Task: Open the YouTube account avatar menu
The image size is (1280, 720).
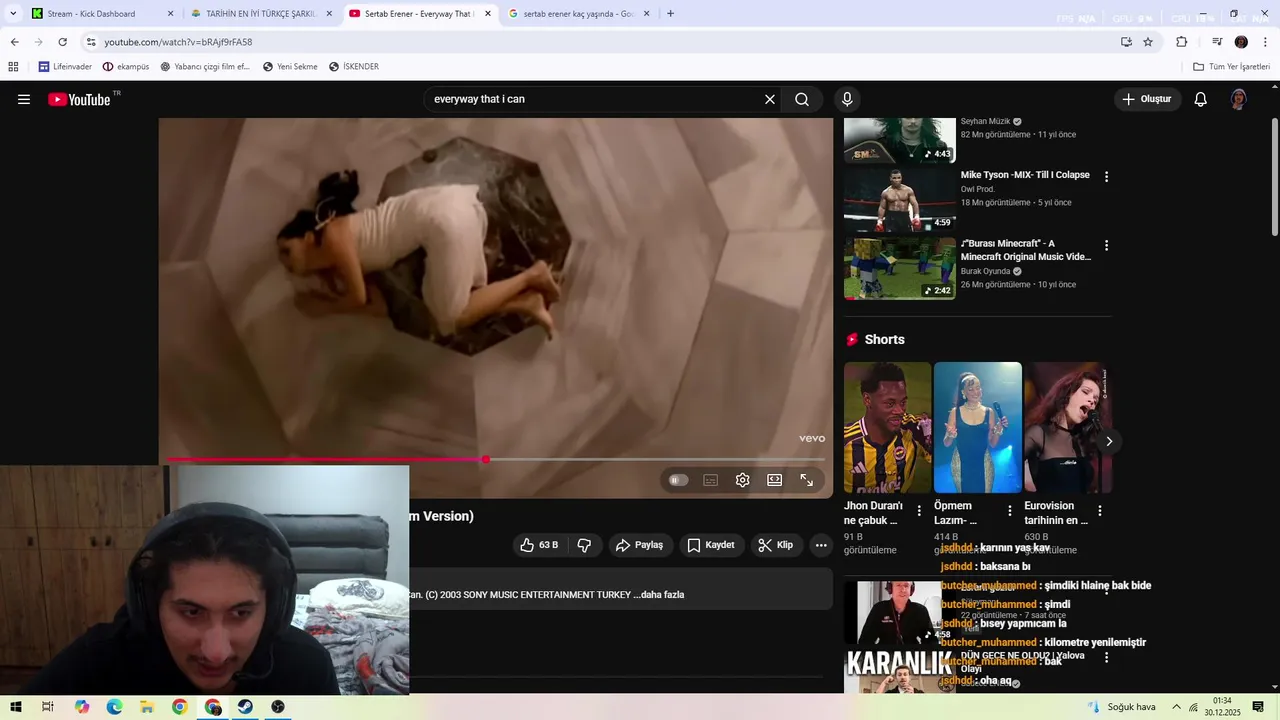Action: pos(1238,99)
